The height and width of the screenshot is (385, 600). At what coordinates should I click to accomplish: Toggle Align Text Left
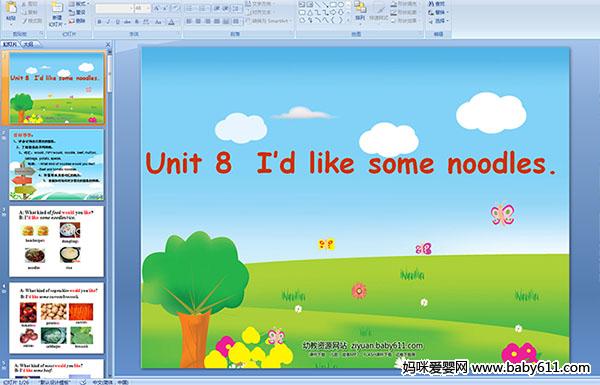click(189, 21)
